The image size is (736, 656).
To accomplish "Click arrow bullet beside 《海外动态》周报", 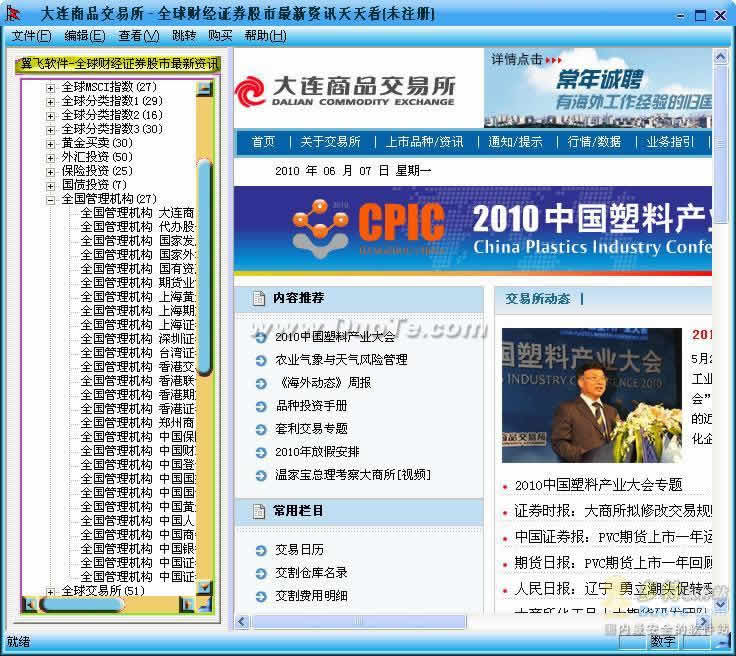I will coord(261,383).
